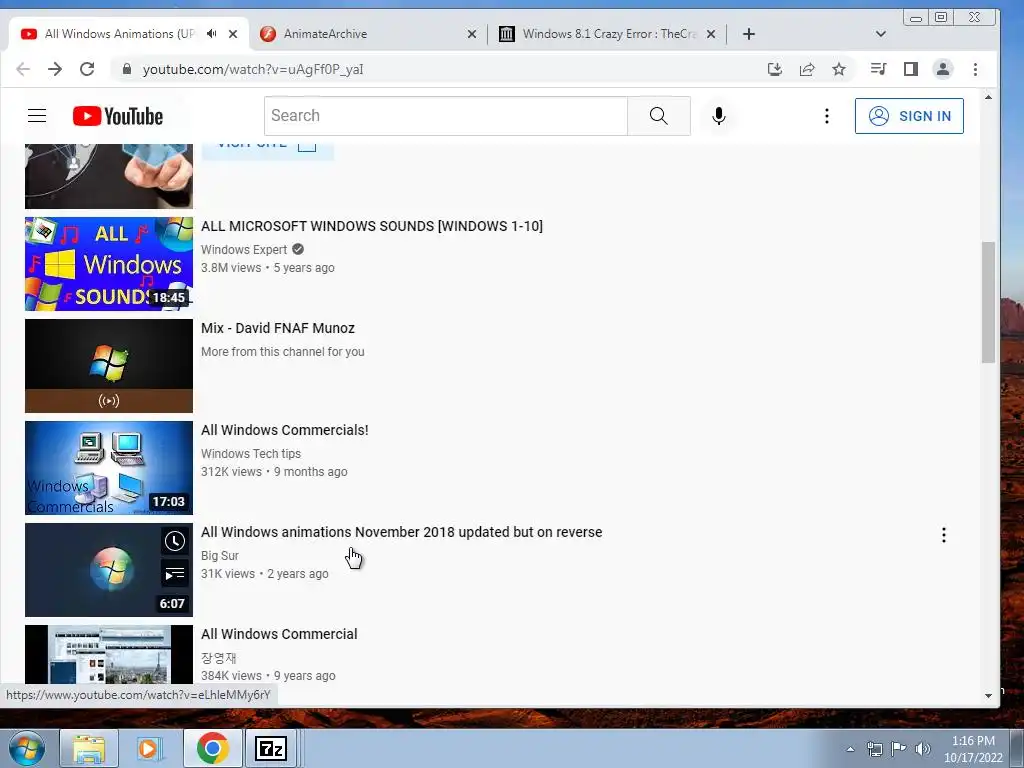Screen dimensions: 1024x768
Task: View site info via lock icon
Action: click(x=127, y=69)
